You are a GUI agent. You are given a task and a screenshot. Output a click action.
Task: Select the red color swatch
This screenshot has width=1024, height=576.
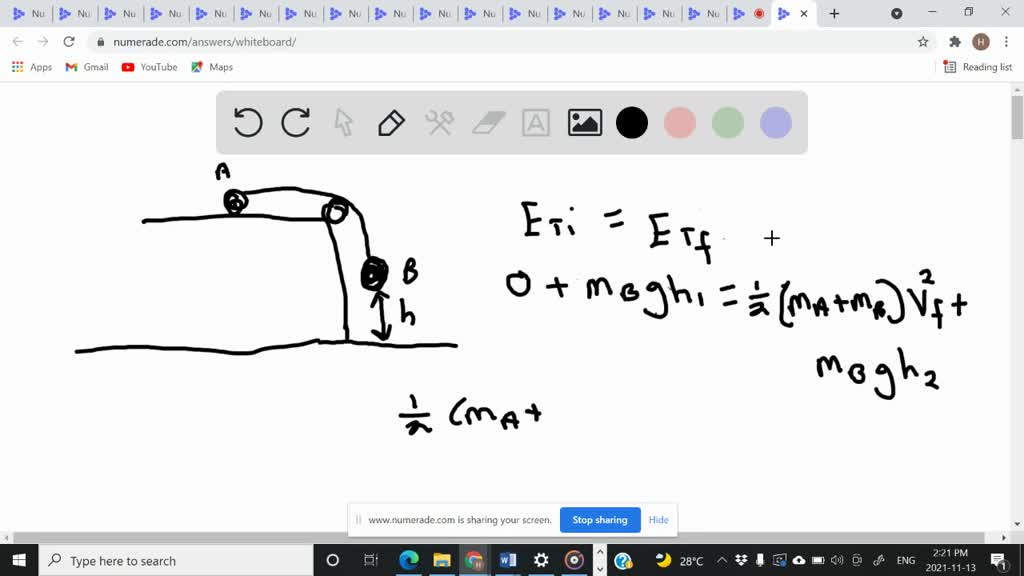point(680,122)
